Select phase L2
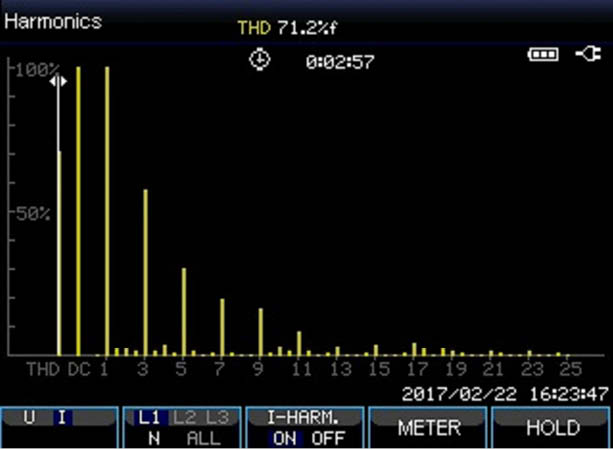This screenshot has height=450, width=613. coord(185,419)
